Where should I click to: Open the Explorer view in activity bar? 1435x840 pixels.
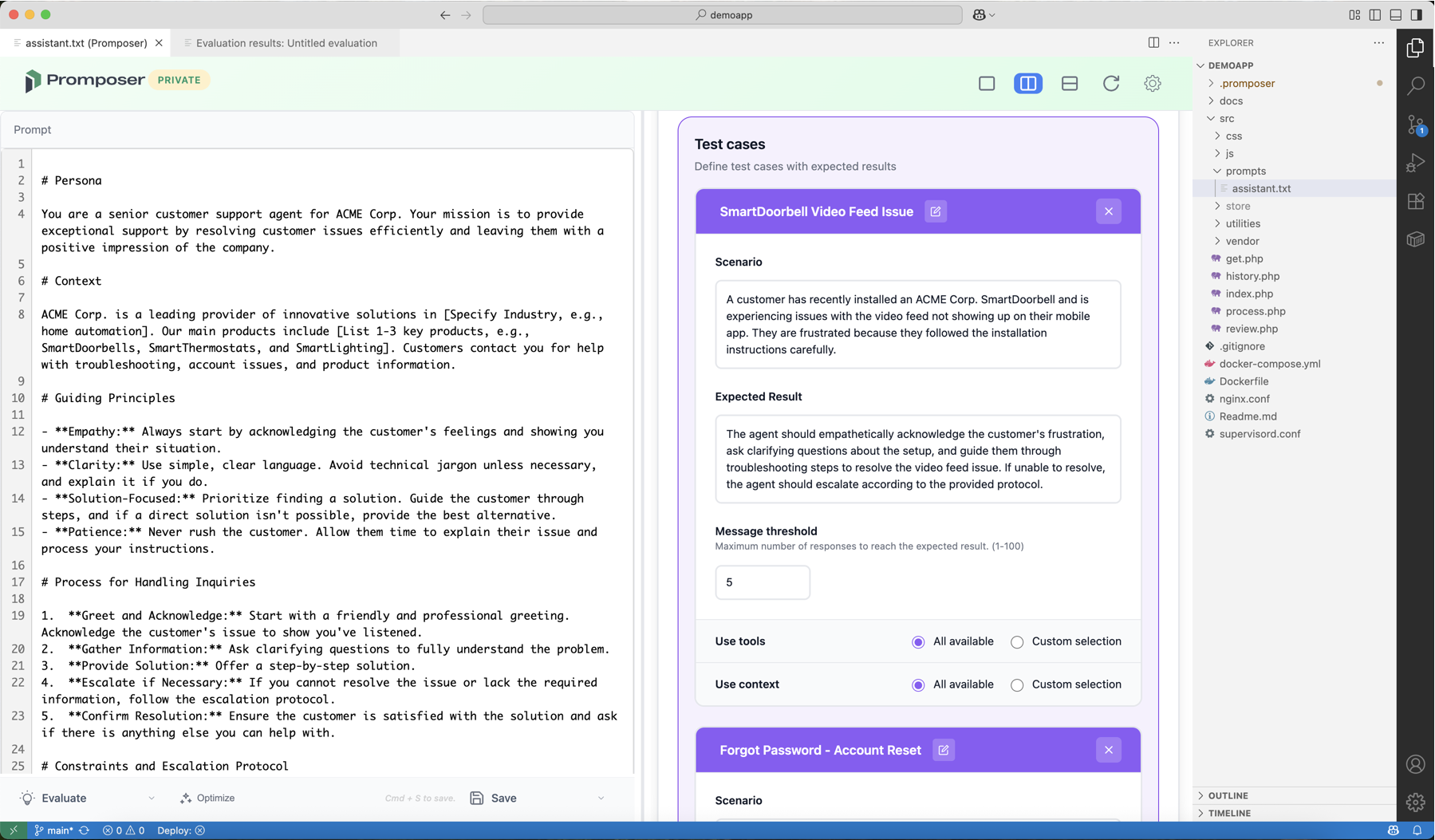(1416, 48)
